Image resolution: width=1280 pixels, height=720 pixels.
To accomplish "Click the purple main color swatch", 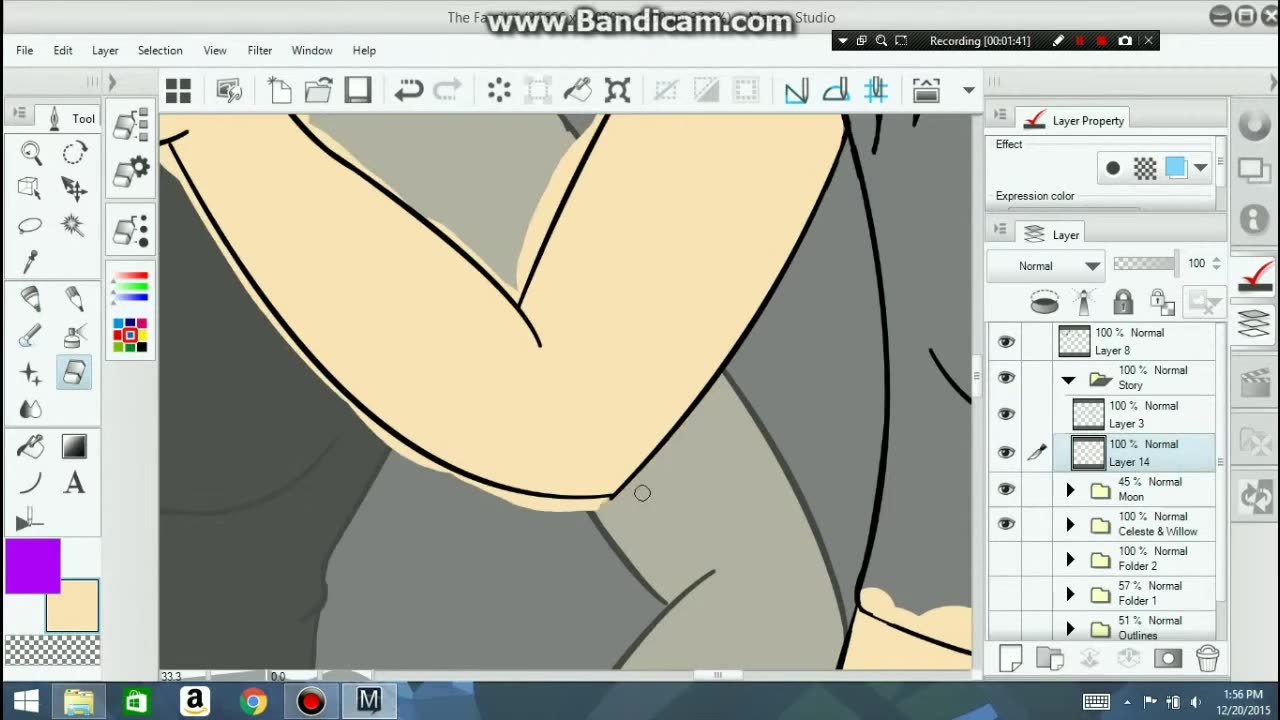I will [33, 566].
